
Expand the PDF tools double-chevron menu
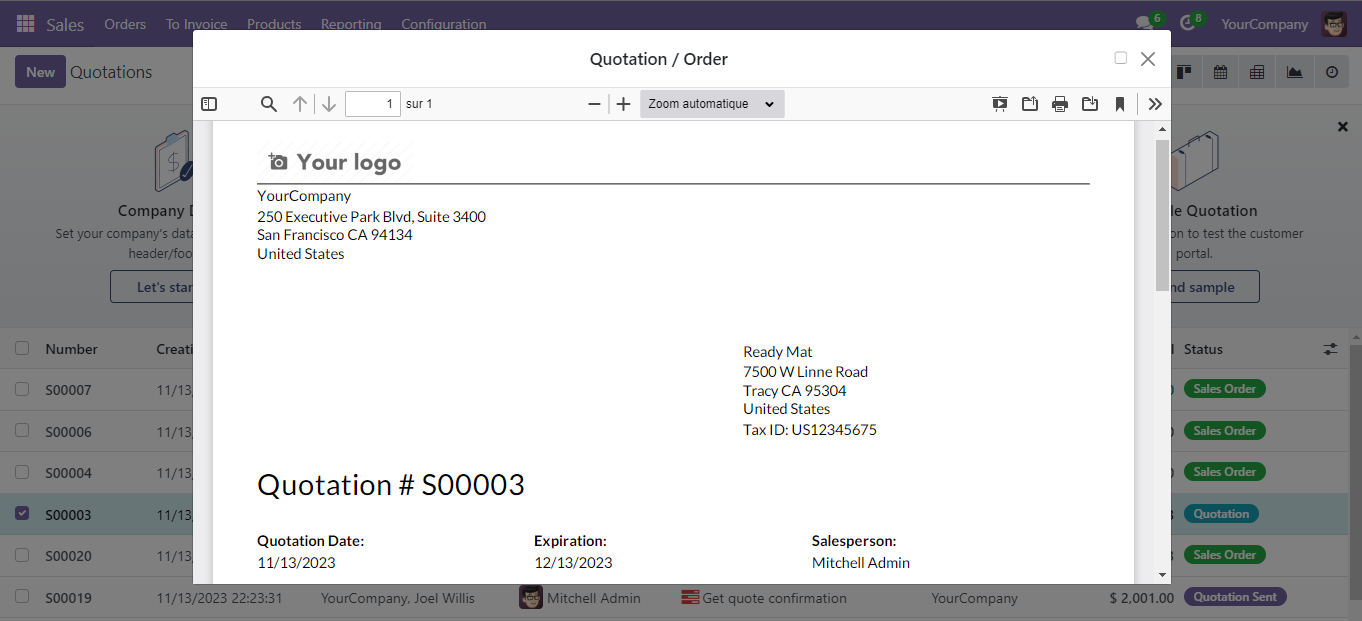pos(1155,104)
